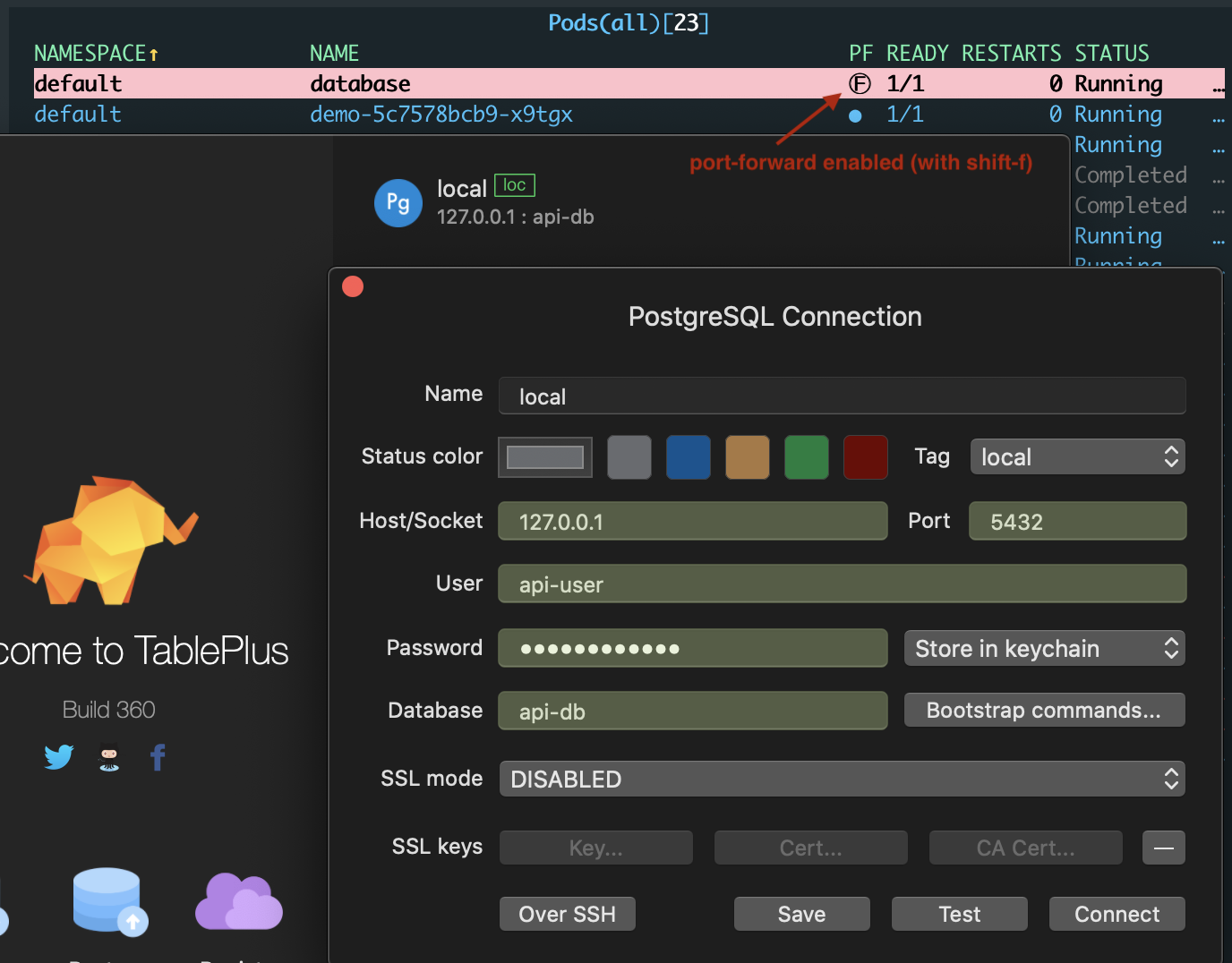1232x963 pixels.
Task: Click the minus button beside CA Cert
Action: point(1163,848)
